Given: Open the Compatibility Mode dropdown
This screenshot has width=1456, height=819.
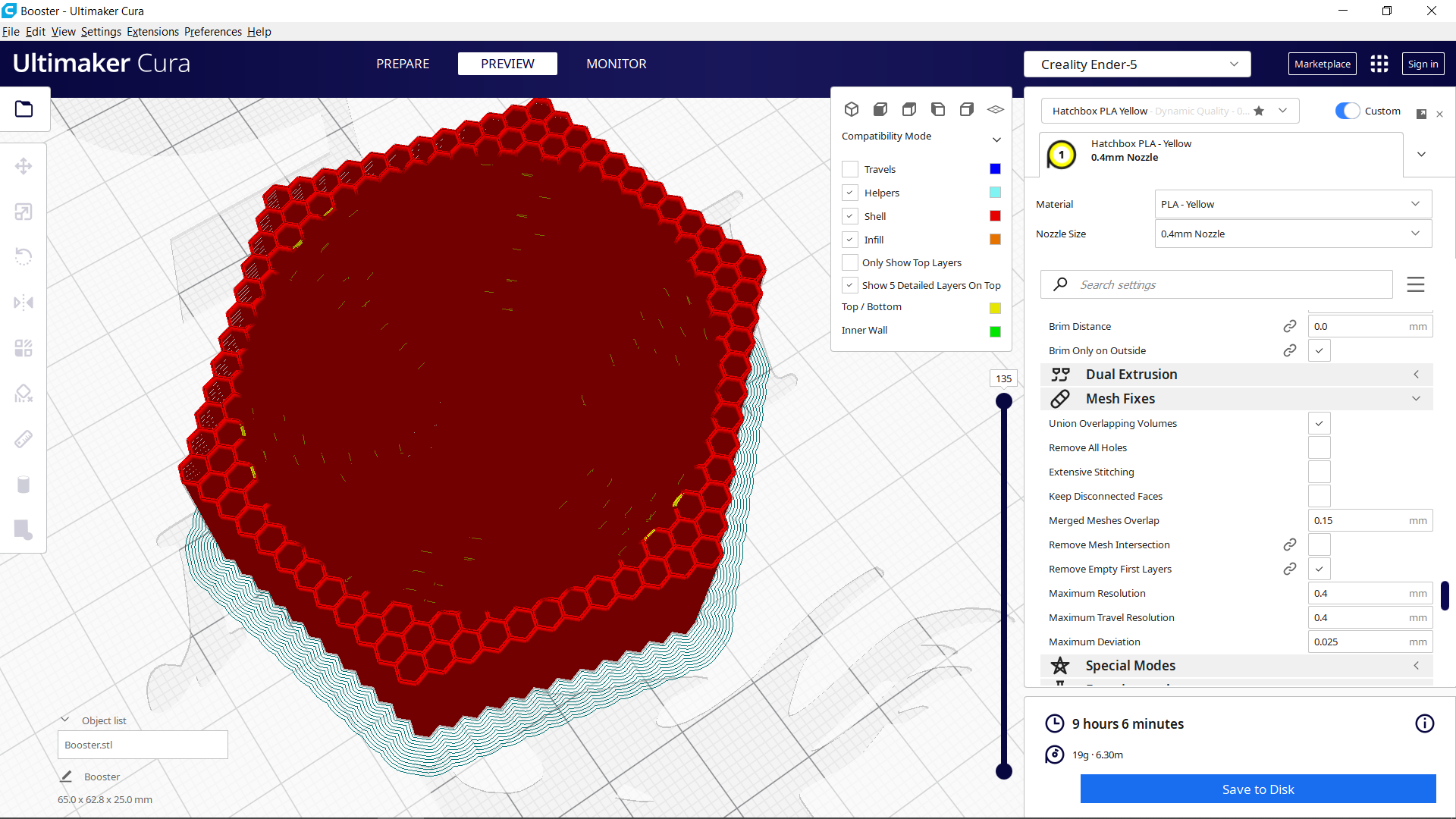Looking at the screenshot, I should [996, 140].
